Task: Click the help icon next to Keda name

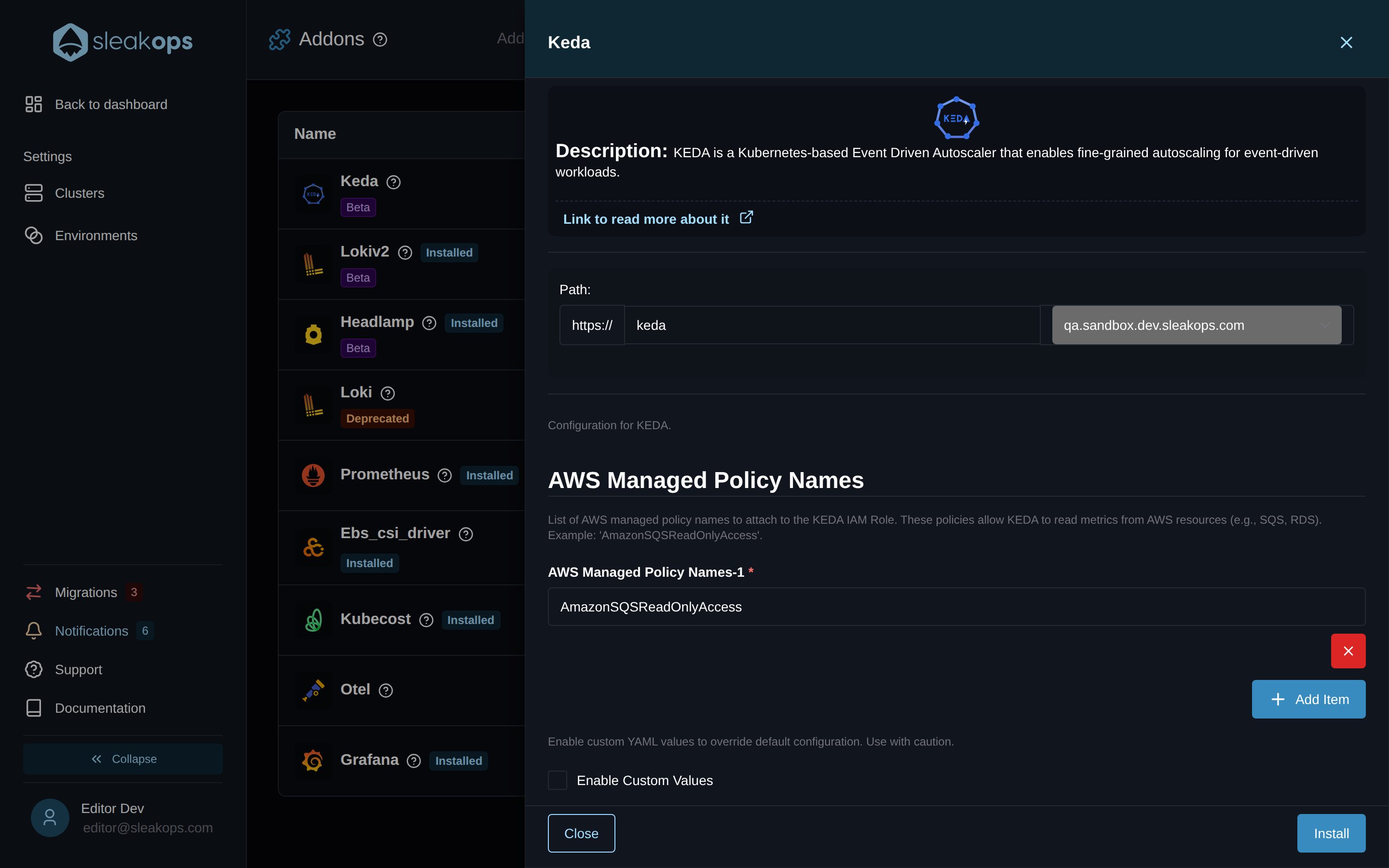Action: coord(393,182)
